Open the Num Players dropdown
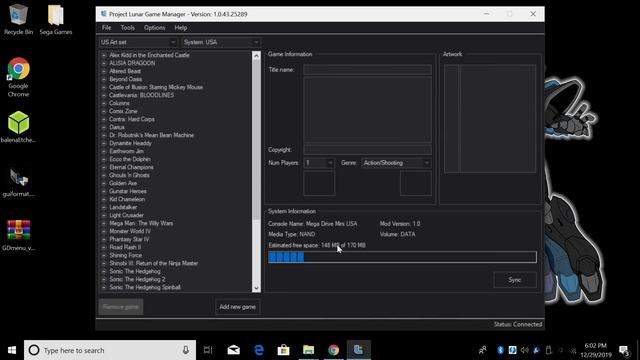Viewport: 640px width, 360px height. click(x=319, y=163)
